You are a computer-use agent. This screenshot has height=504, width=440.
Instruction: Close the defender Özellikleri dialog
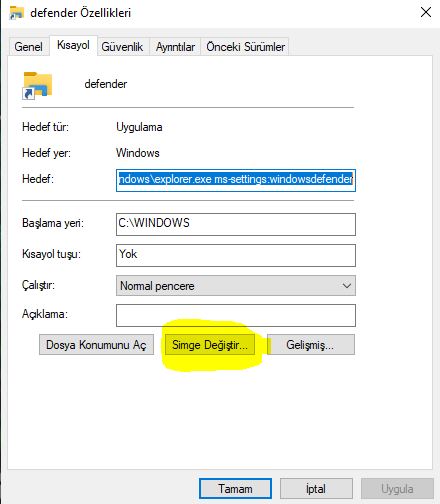426,13
